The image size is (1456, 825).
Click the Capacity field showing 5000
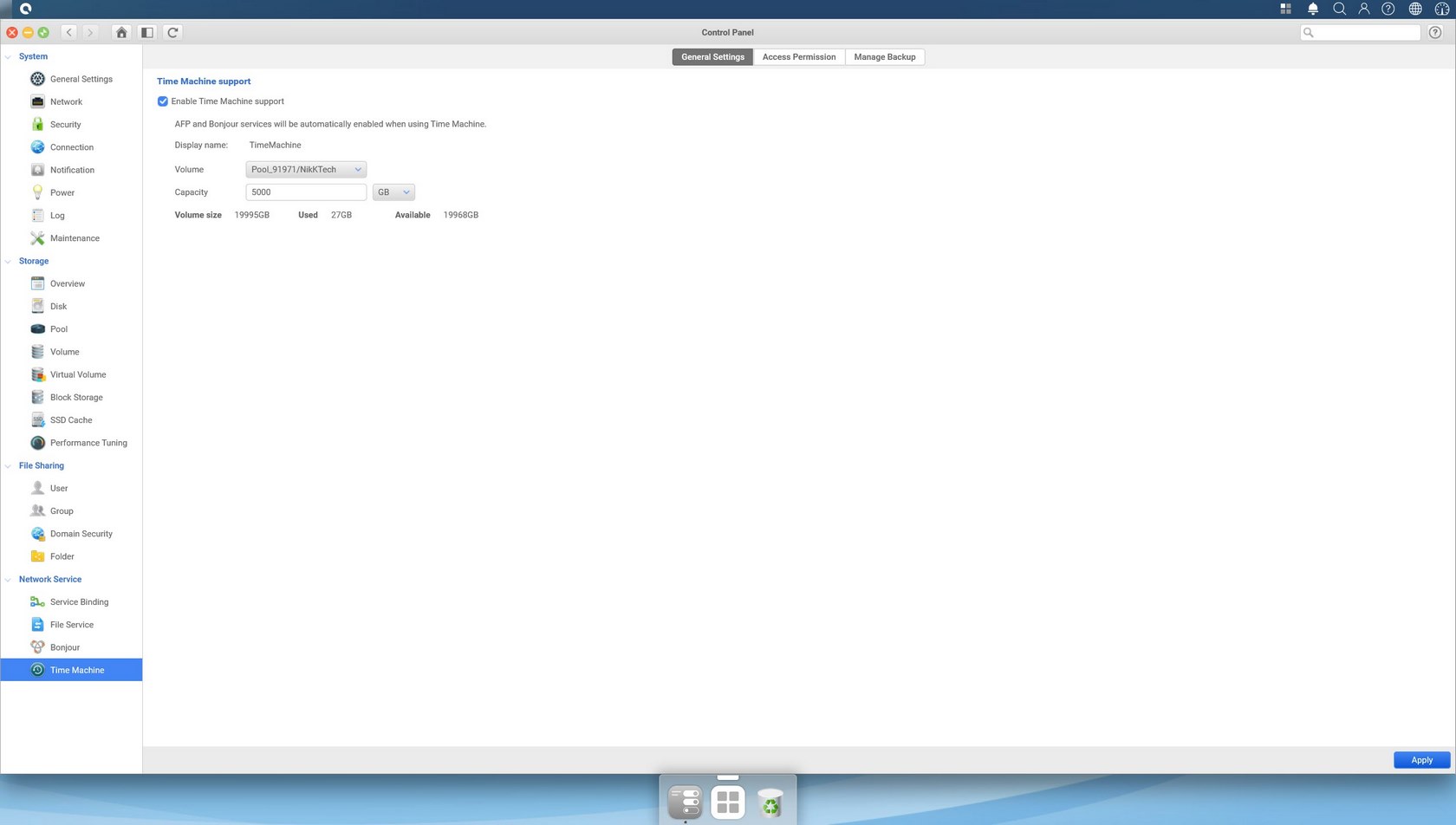pyautogui.click(x=306, y=192)
